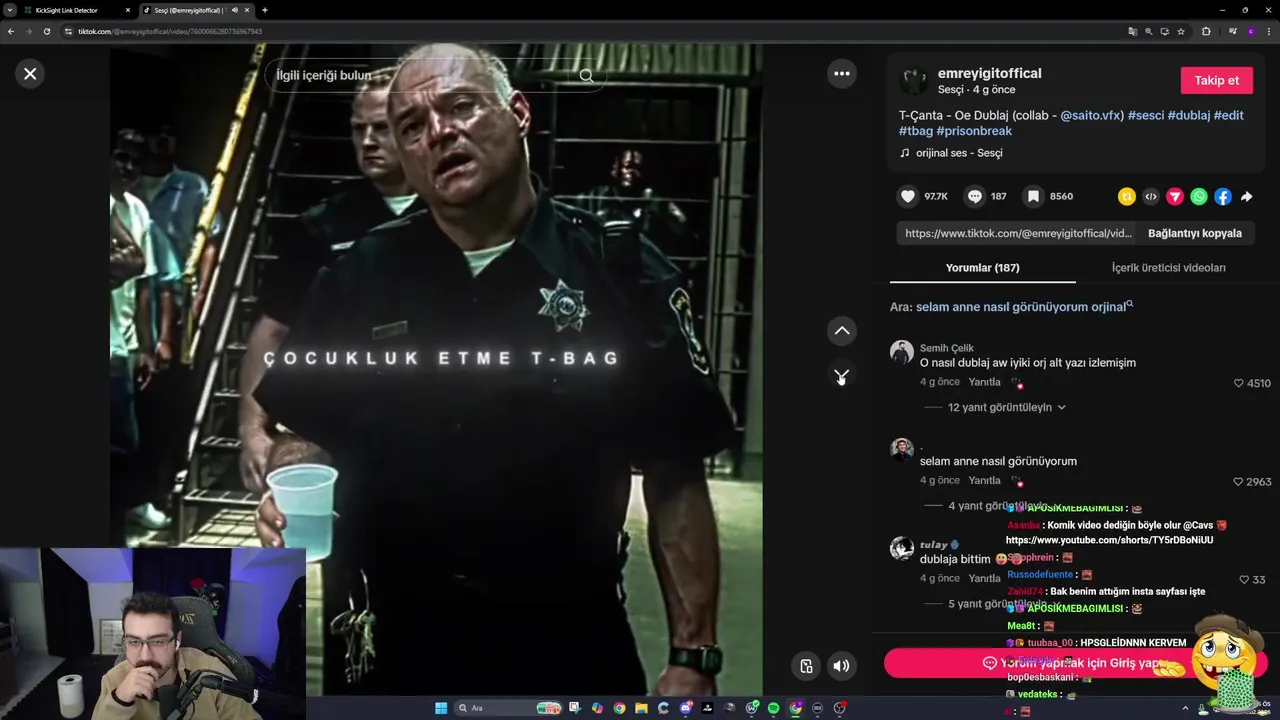Open the purple browser profile avatar
Image resolution: width=1280 pixels, height=720 pixels.
click(1250, 31)
